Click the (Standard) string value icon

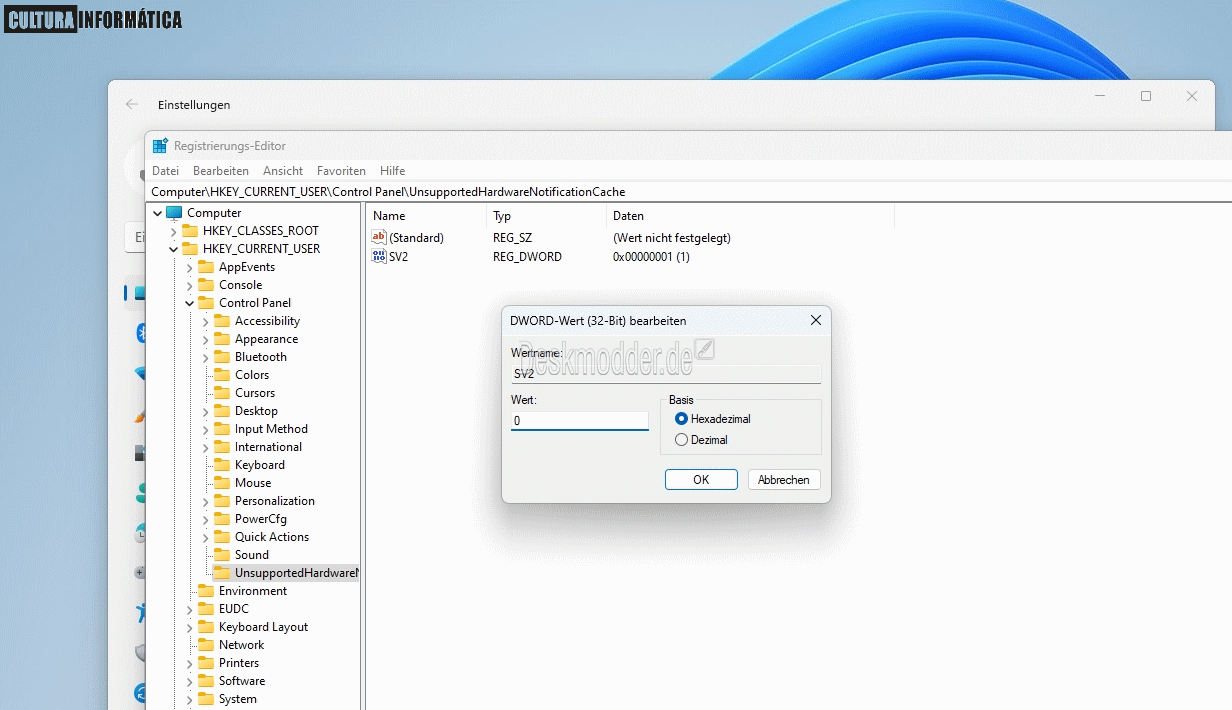point(379,238)
